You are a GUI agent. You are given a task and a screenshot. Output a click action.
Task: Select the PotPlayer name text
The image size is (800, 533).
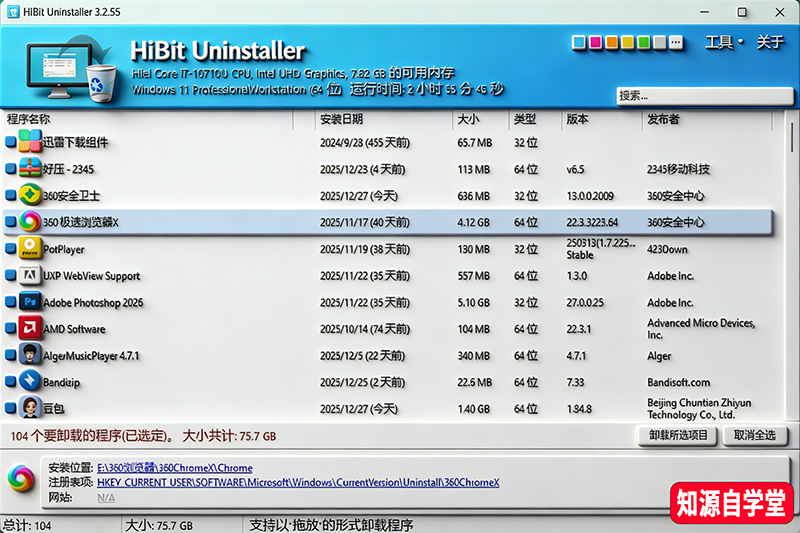point(64,249)
